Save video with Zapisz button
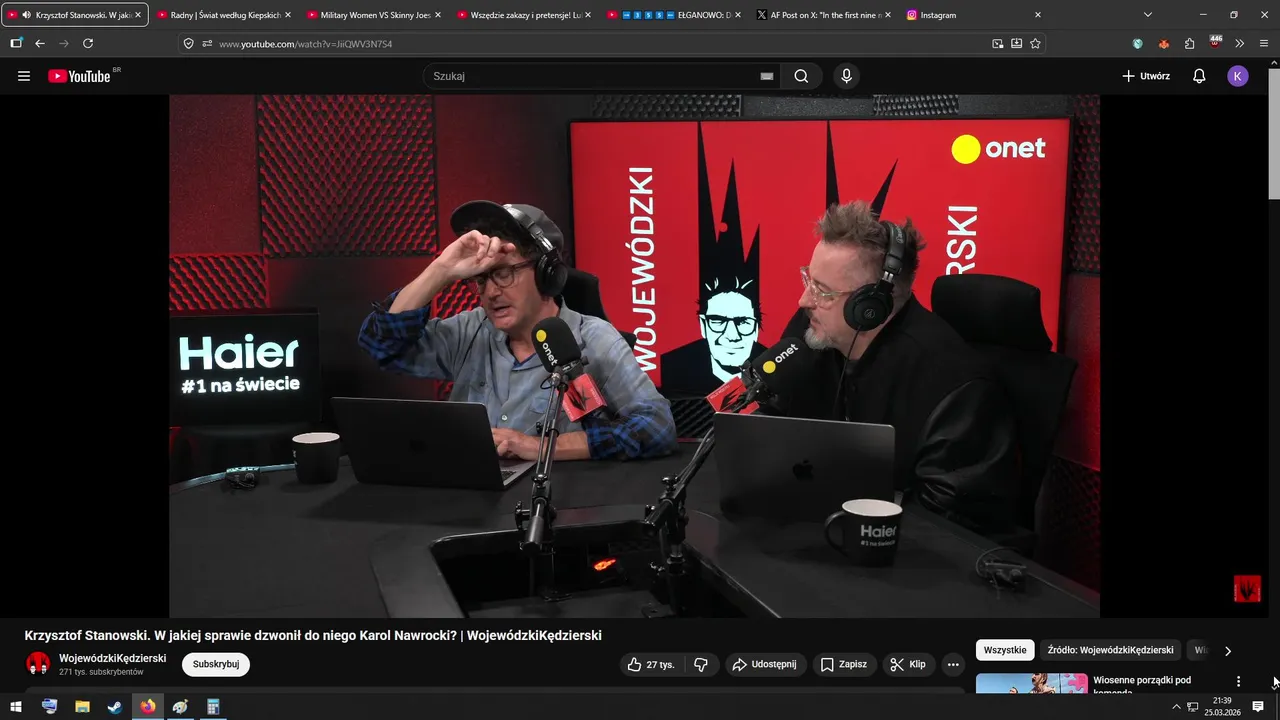The height and width of the screenshot is (720, 1280). [843, 664]
